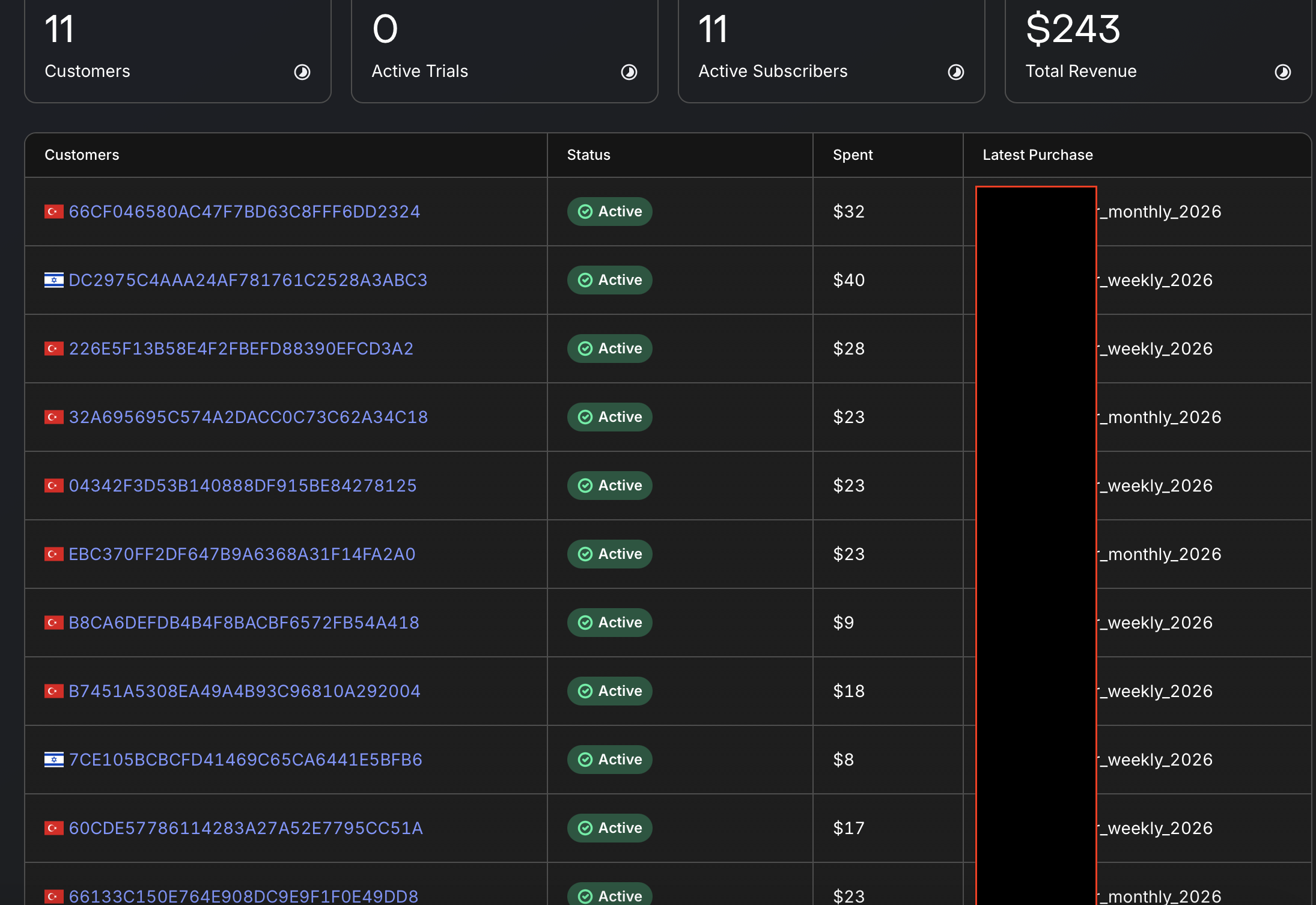Click Turkey flag beside EBC370FF2DF647B9A6368A31F14FA2A0

54,554
